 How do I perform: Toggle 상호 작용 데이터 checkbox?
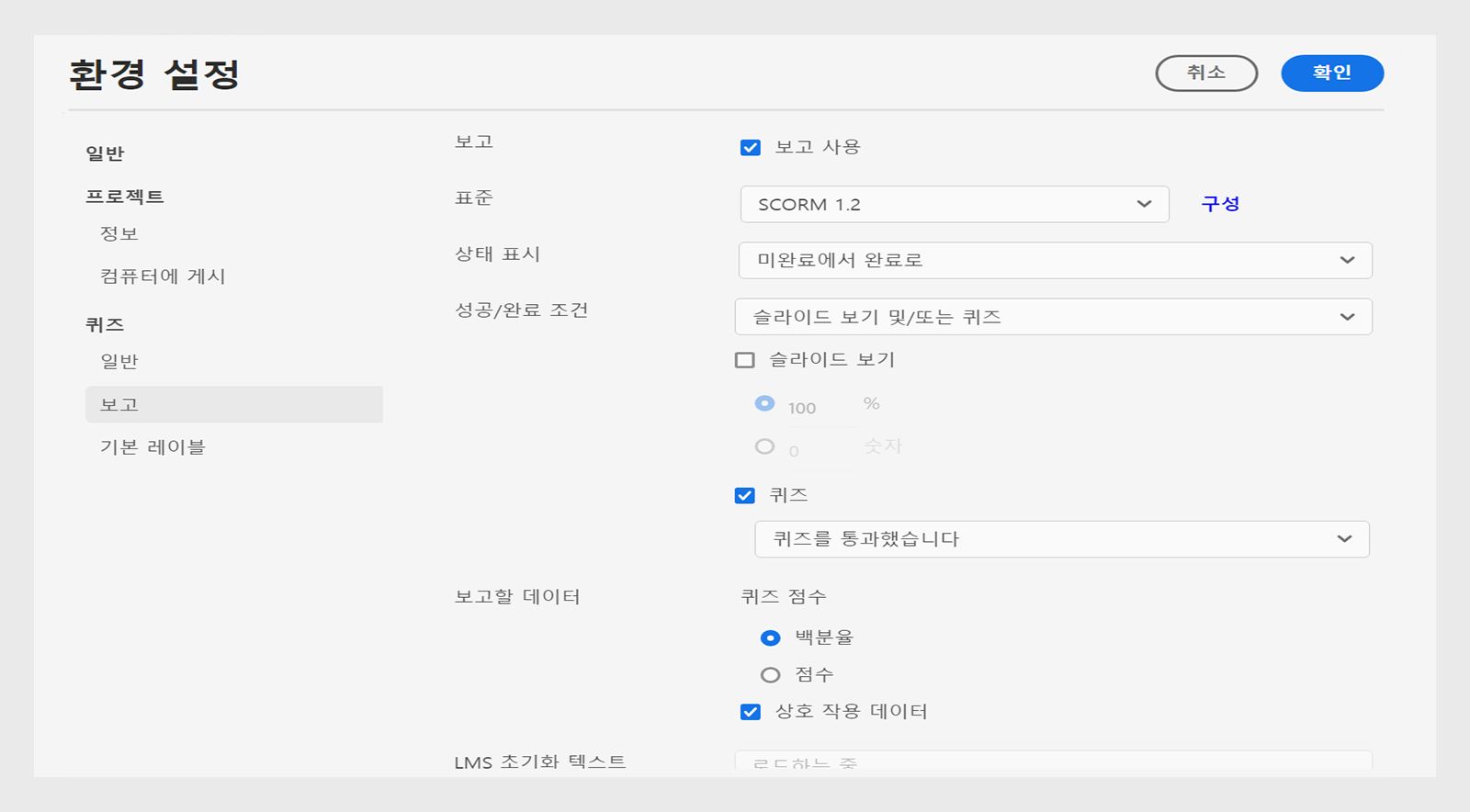click(x=751, y=712)
